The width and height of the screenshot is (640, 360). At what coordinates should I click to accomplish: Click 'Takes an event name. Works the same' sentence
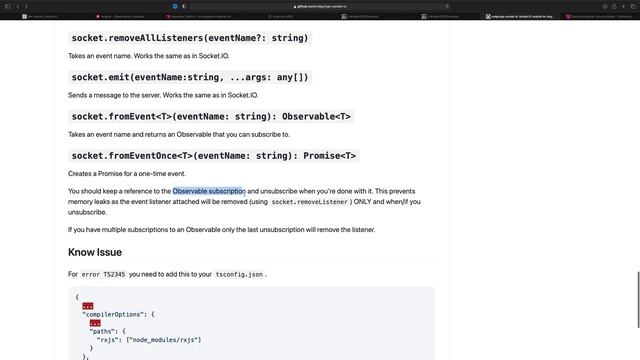coord(149,56)
